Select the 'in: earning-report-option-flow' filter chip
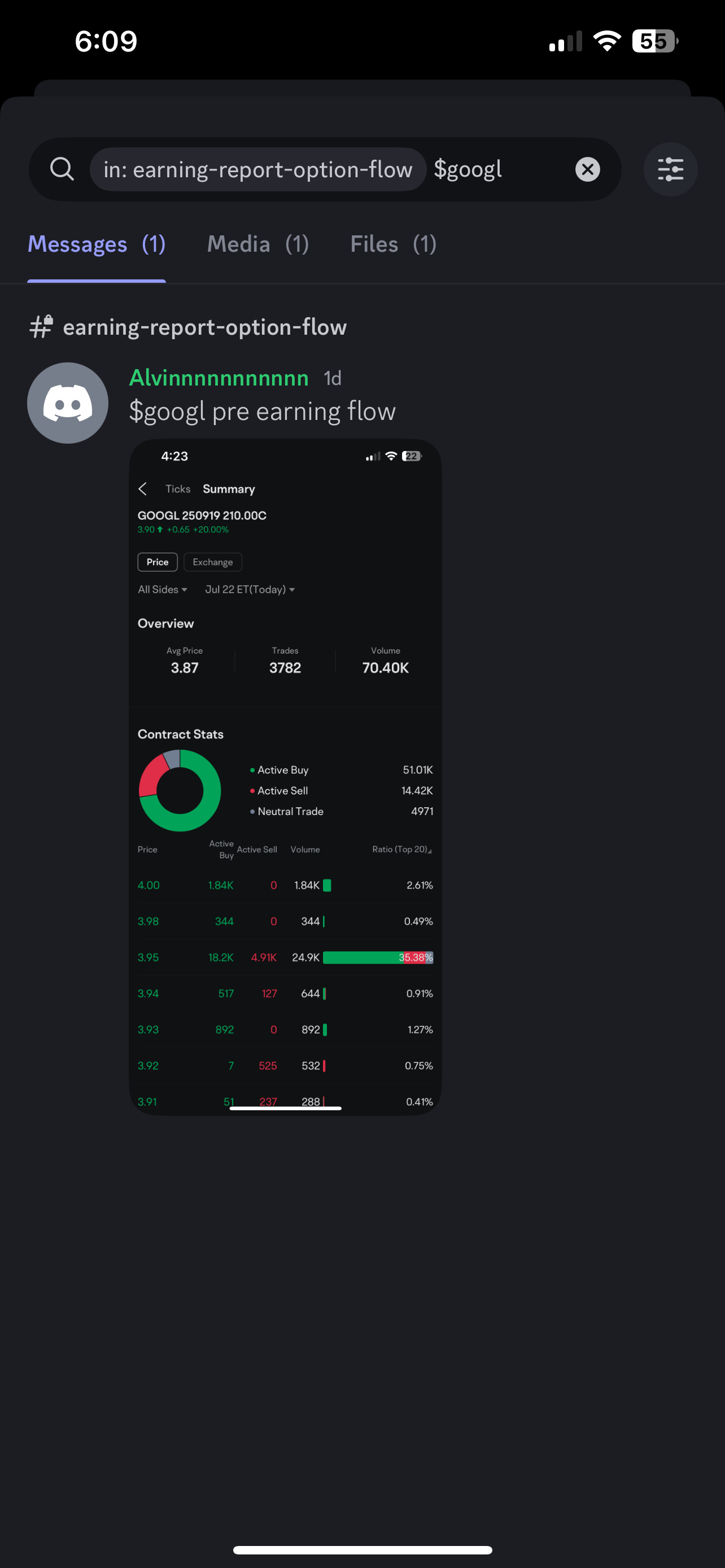 [x=257, y=169]
